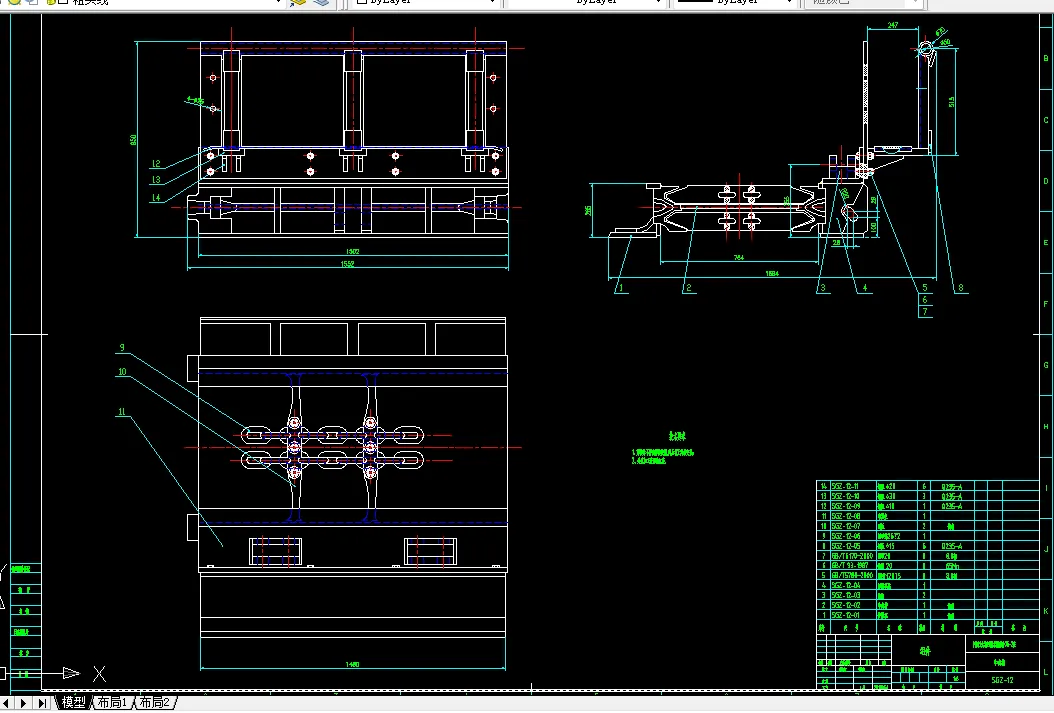Click zone letter G on right border
Screen dimensions: 1054x713
click(x=1046, y=366)
